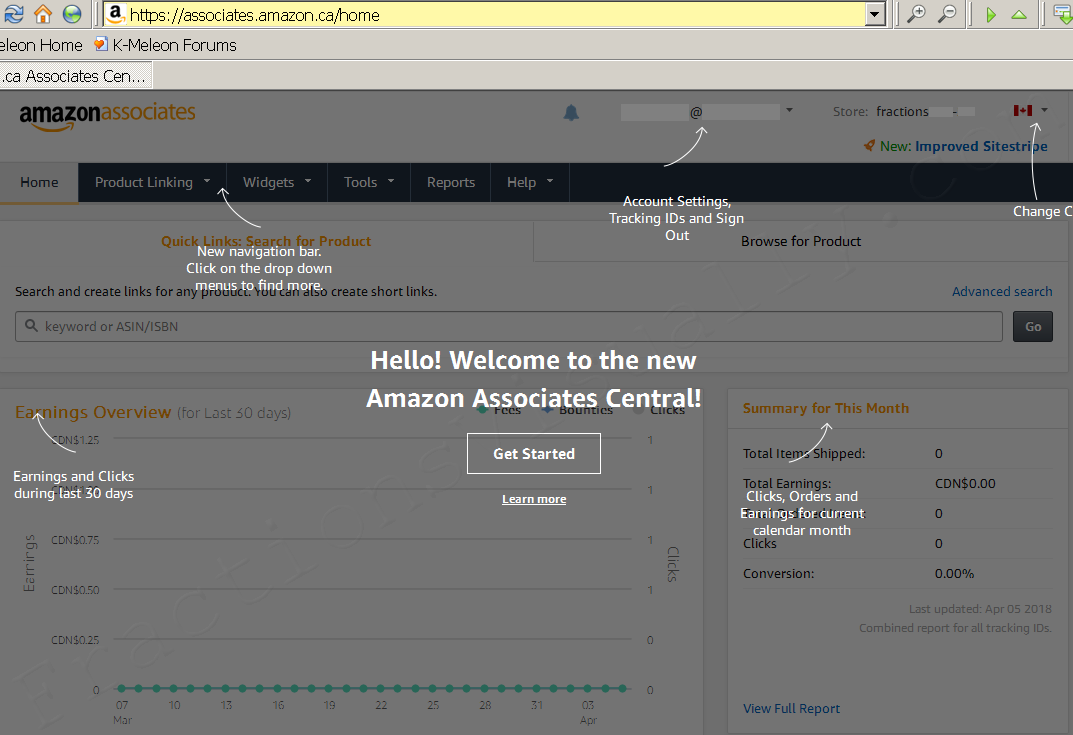This screenshot has width=1073, height=735.
Task: Click the megaphone icon beside Improved Sitestripe
Action: (x=869, y=146)
